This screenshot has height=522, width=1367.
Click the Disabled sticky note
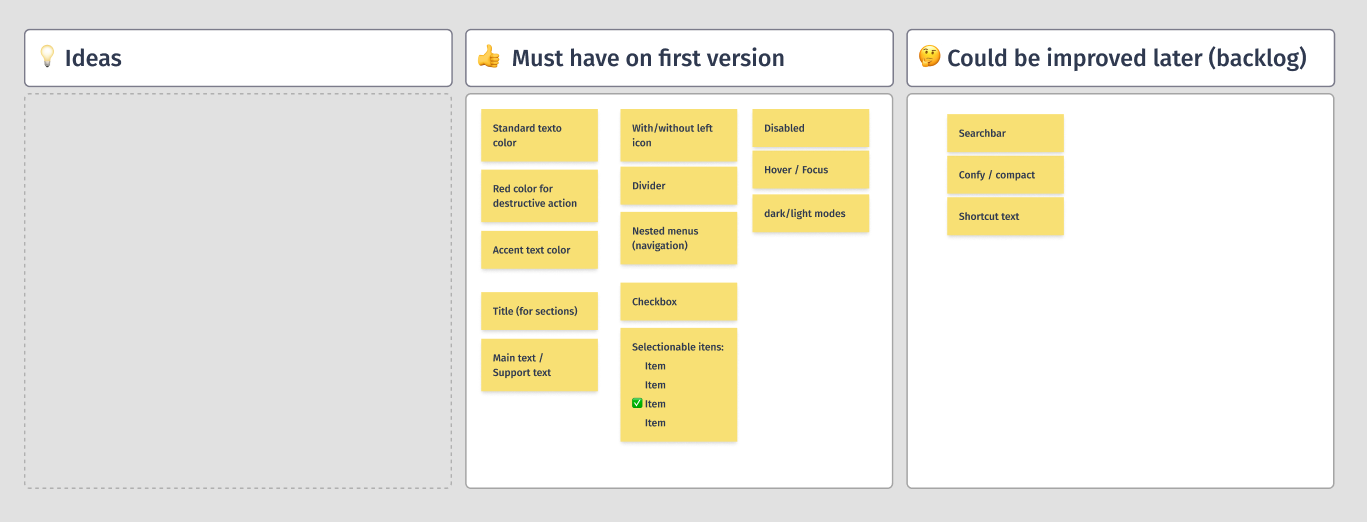tap(810, 128)
